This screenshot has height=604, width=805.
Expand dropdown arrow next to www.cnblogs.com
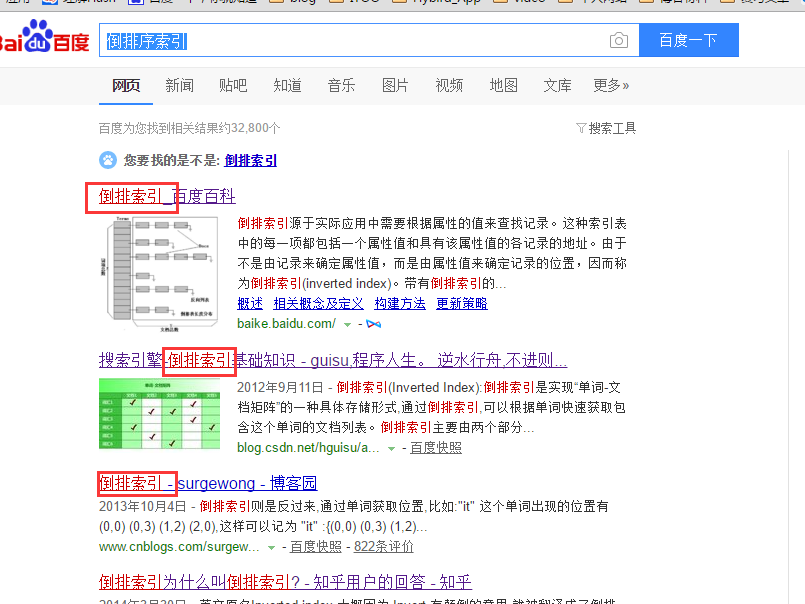271,548
